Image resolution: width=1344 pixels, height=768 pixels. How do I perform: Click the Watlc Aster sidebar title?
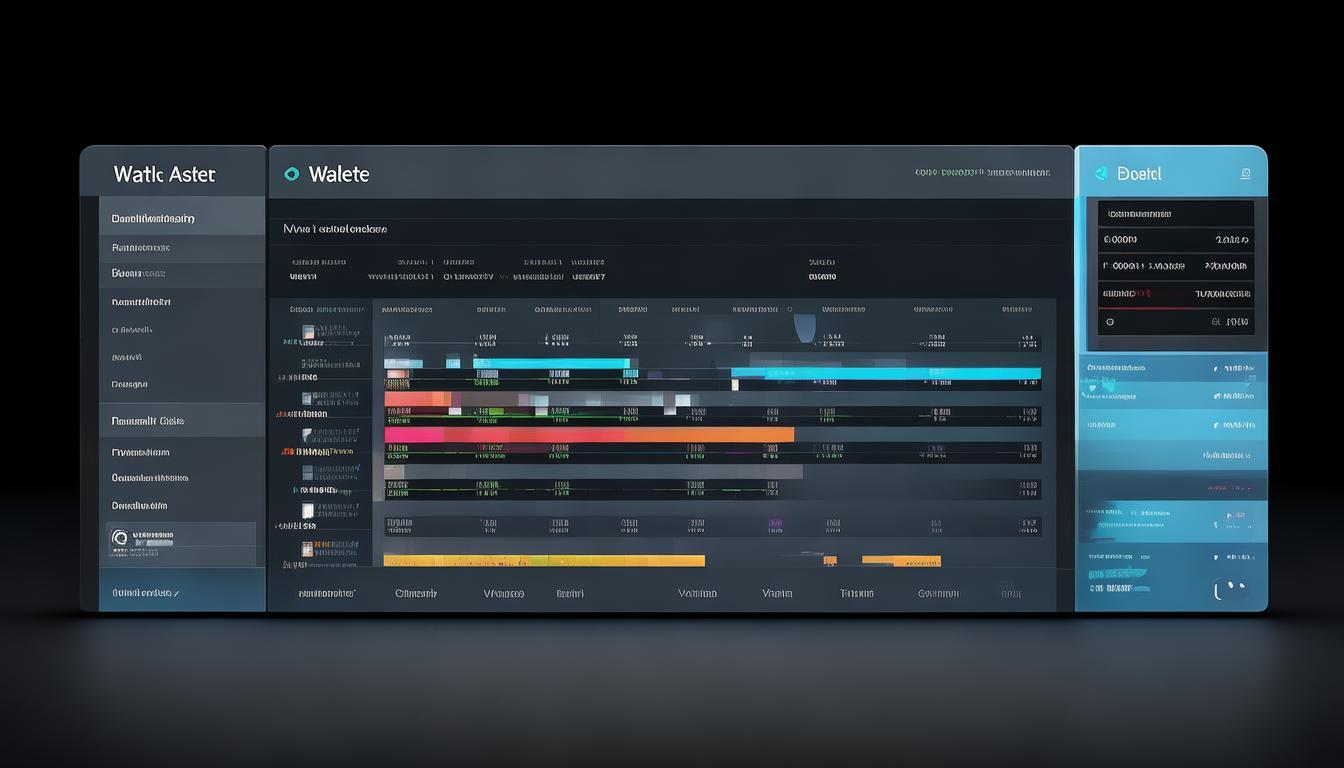pos(164,174)
